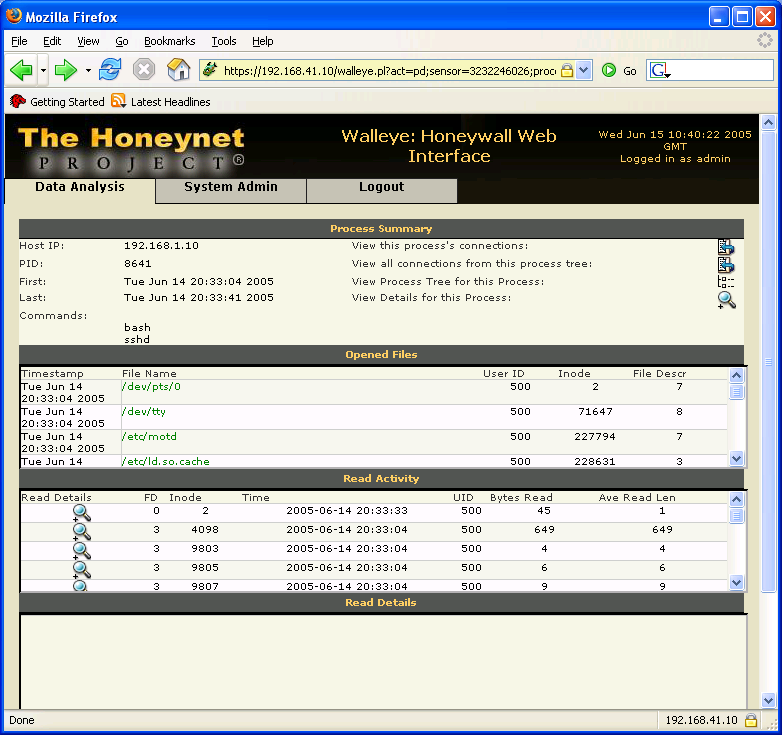Image resolution: width=782 pixels, height=735 pixels.
Task: Click the View this process's connections icon
Action: pyautogui.click(x=726, y=247)
